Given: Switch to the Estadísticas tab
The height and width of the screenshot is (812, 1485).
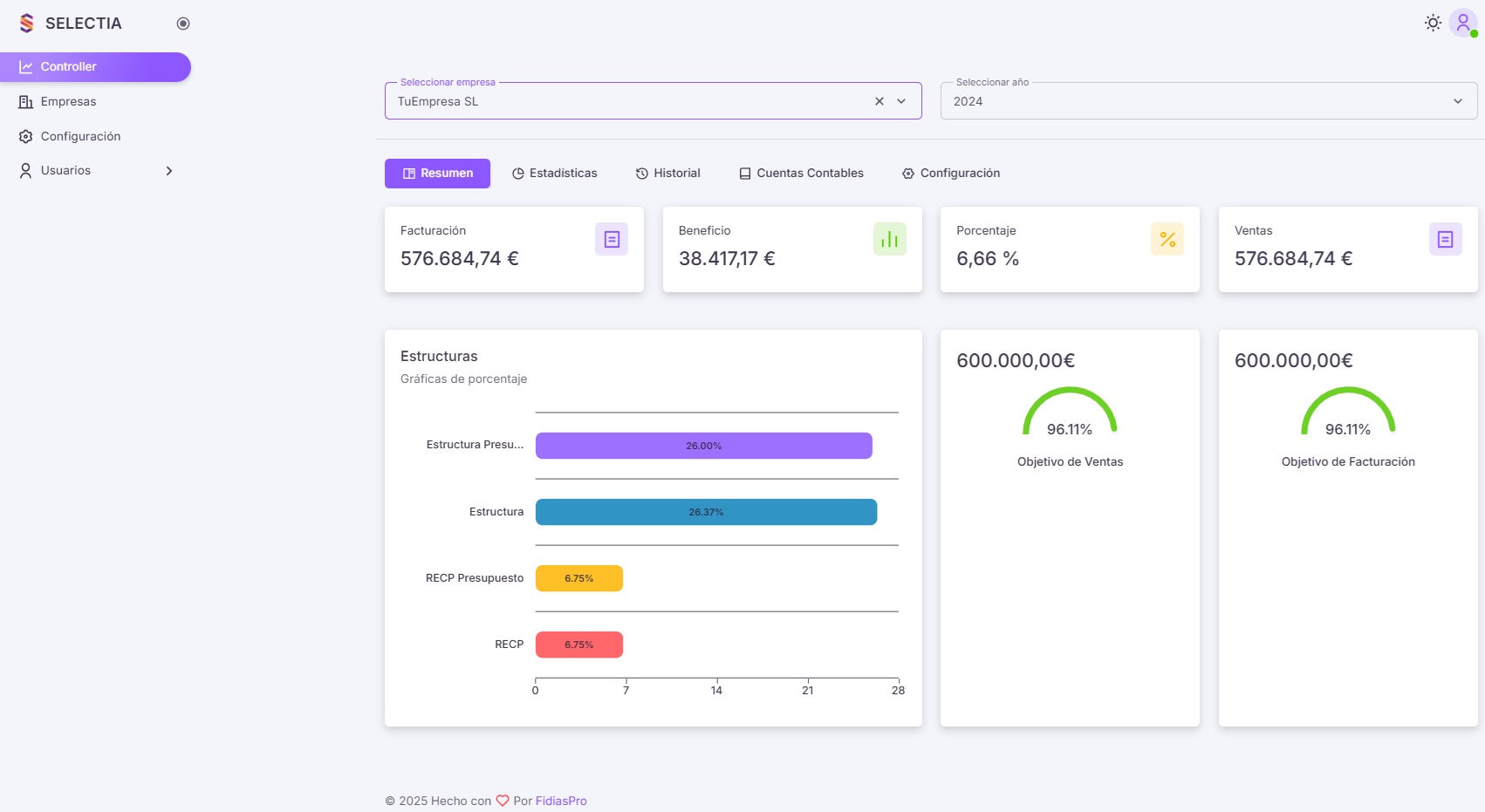Looking at the screenshot, I should click(555, 174).
